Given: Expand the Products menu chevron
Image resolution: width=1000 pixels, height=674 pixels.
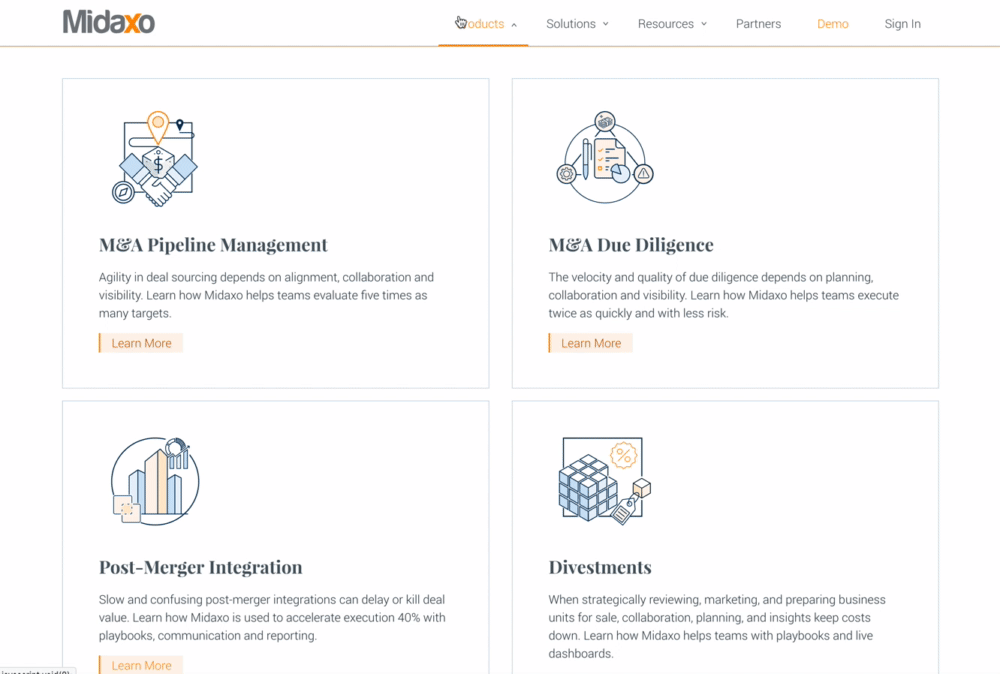Looking at the screenshot, I should coord(514,25).
